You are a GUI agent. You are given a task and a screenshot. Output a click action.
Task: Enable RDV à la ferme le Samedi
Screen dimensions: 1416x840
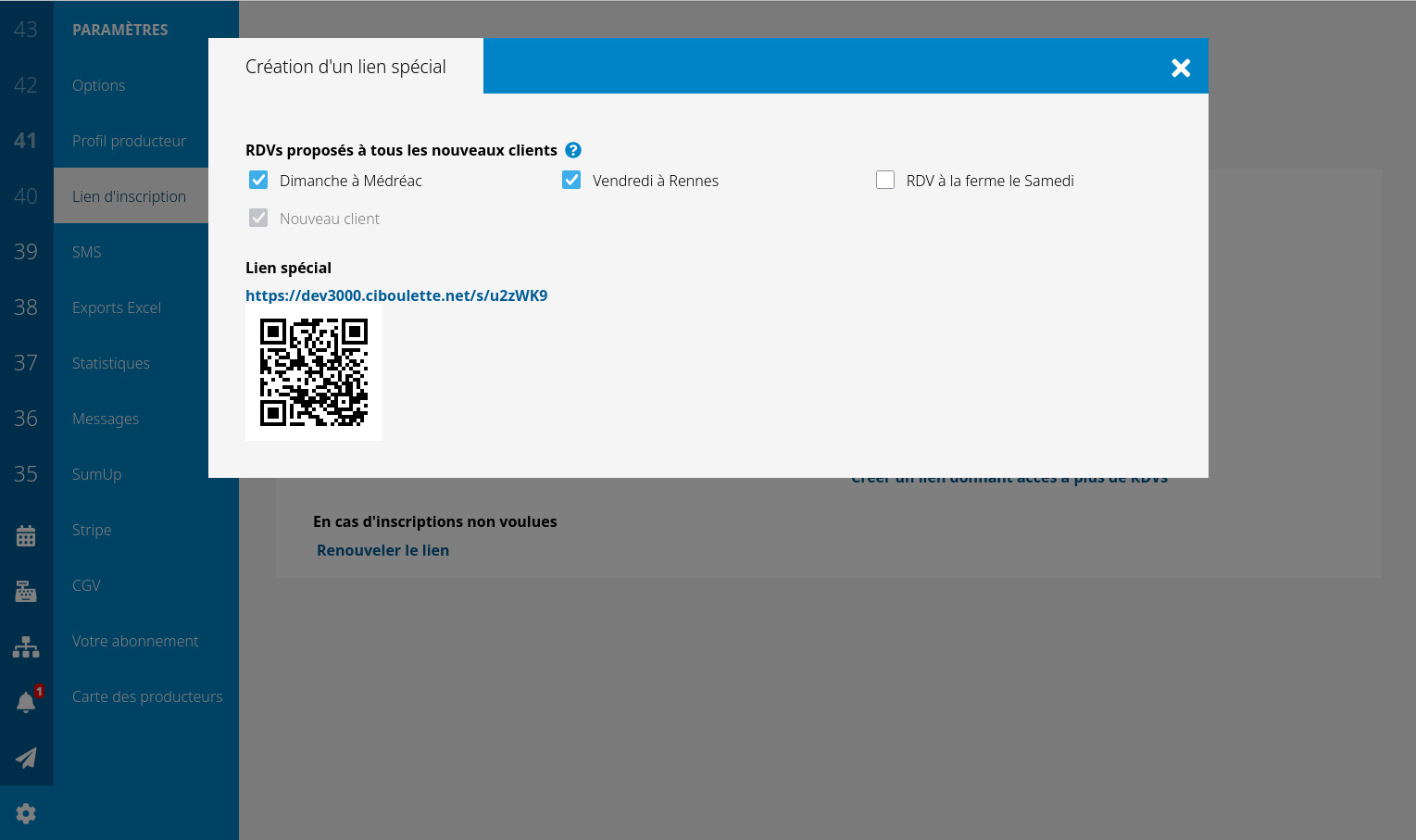885,181
